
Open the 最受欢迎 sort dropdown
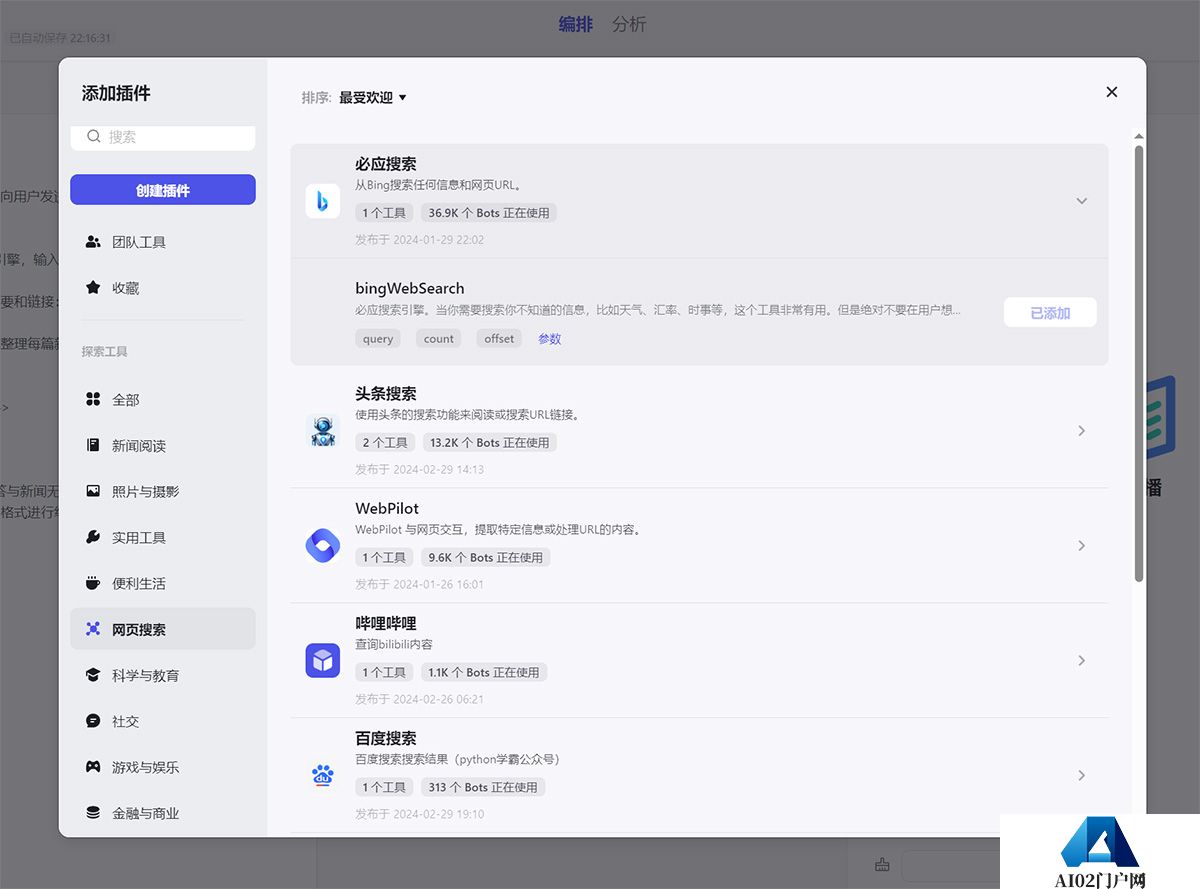click(x=372, y=98)
